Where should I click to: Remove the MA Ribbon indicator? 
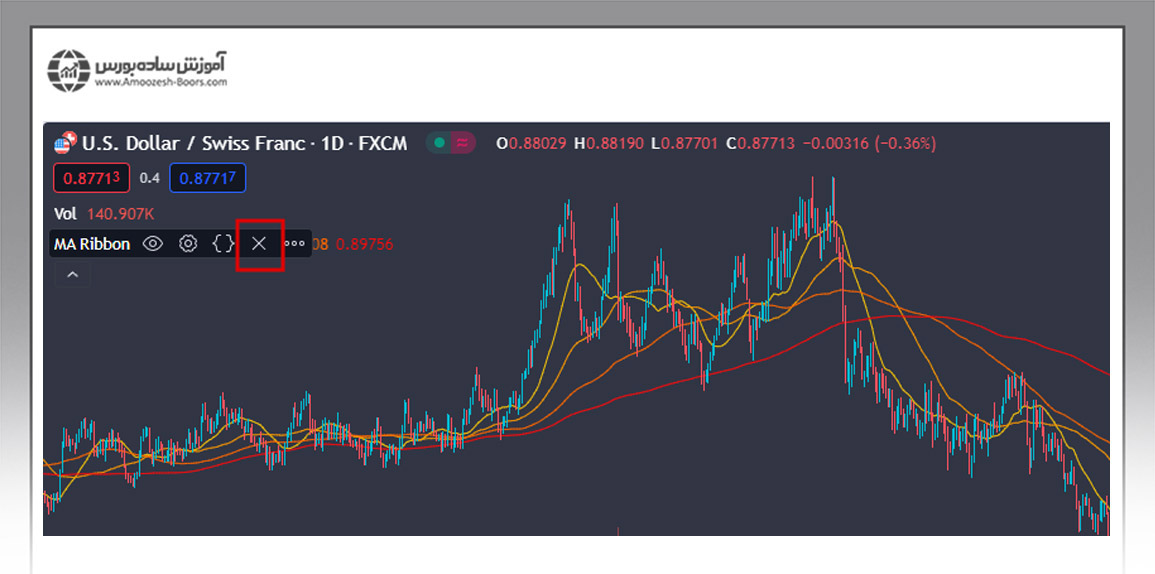pyautogui.click(x=259, y=243)
